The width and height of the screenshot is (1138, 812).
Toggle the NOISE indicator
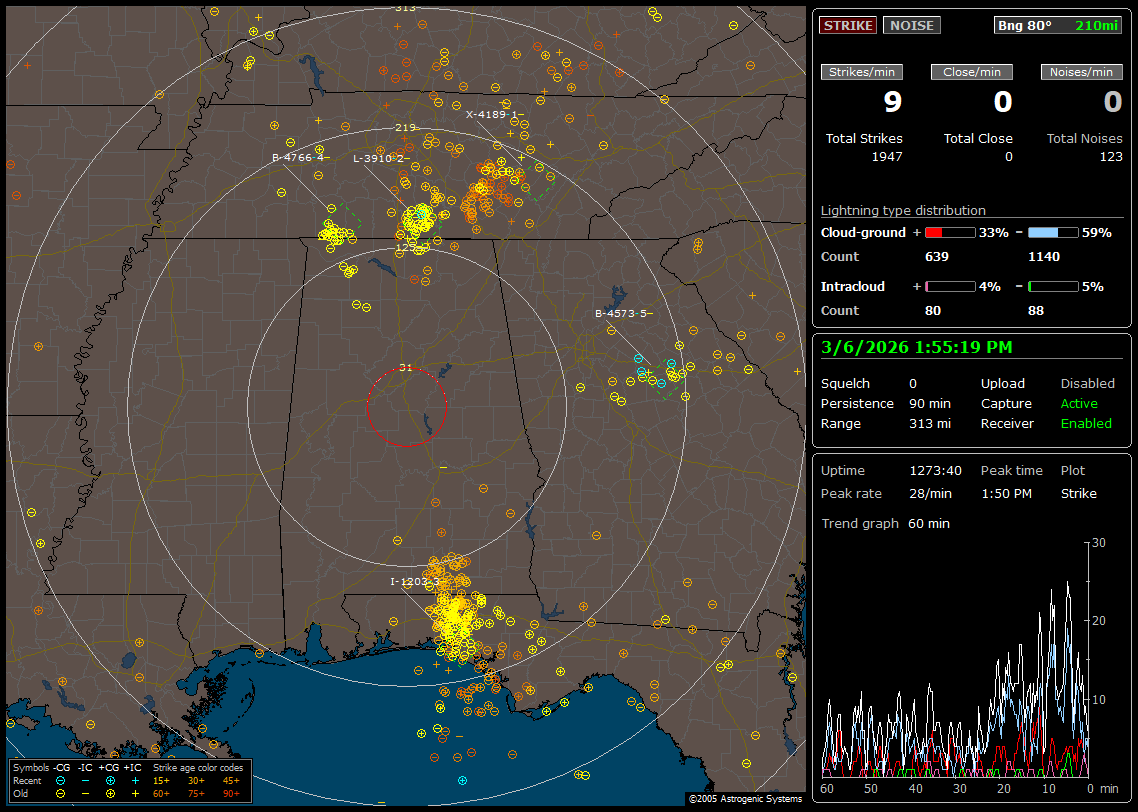[911, 25]
